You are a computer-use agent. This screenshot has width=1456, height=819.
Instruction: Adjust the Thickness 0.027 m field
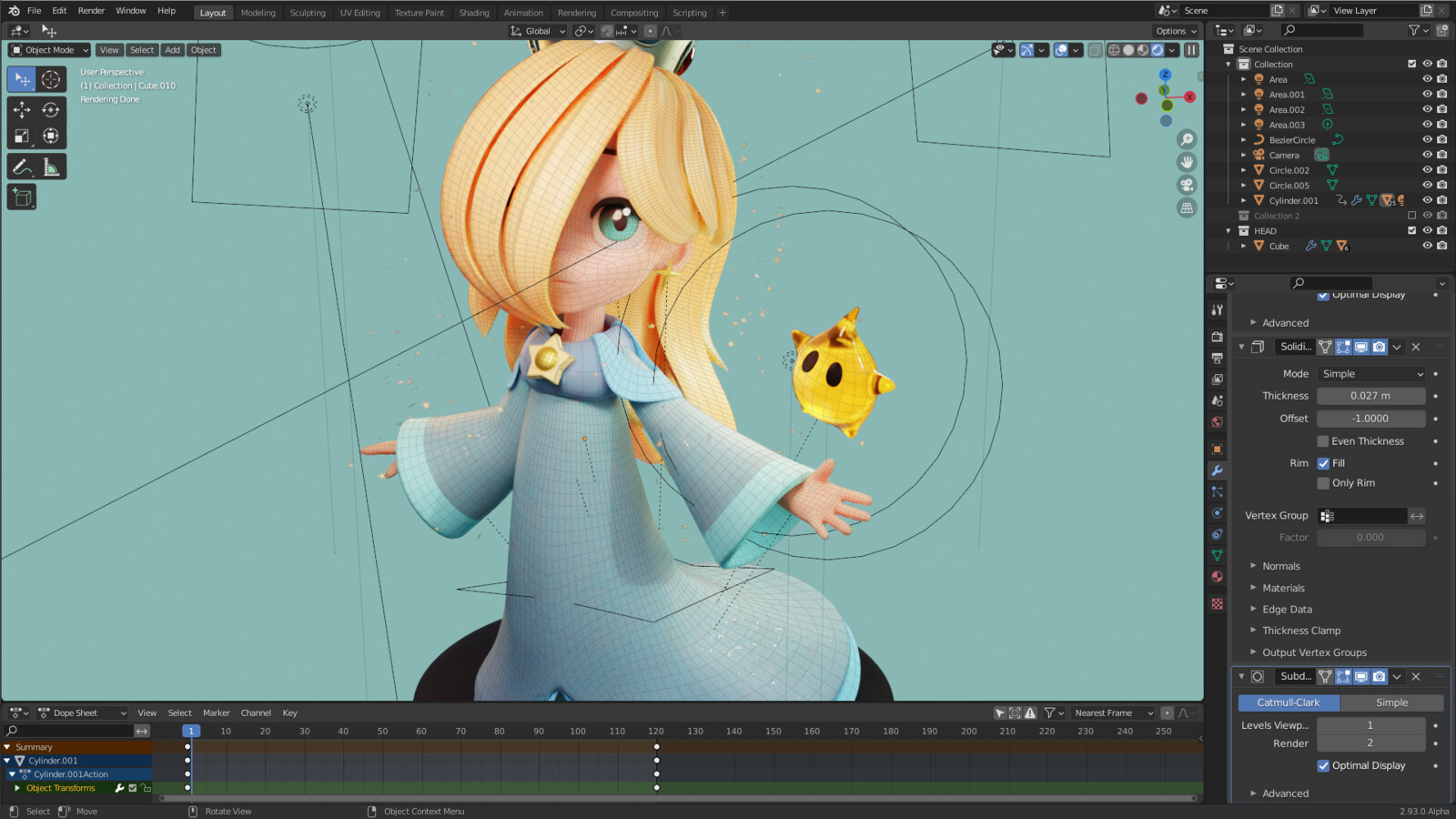1371,396
